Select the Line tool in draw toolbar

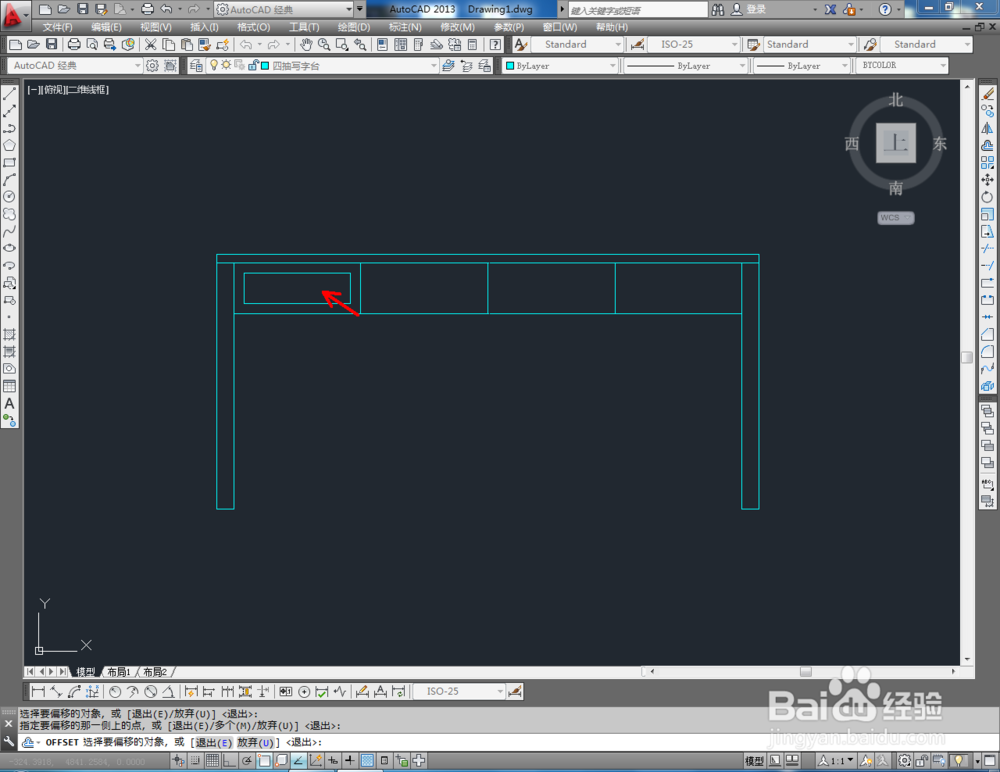(9, 94)
